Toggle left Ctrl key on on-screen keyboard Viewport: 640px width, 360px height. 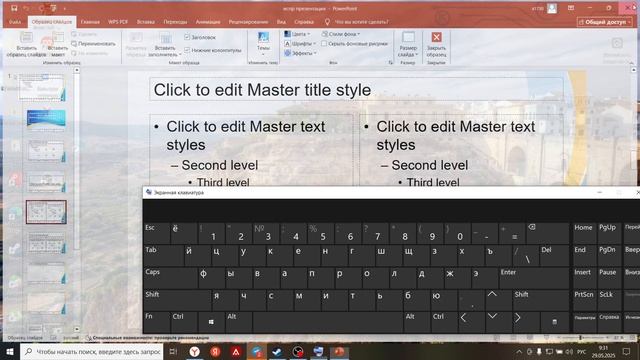[x=184, y=322]
